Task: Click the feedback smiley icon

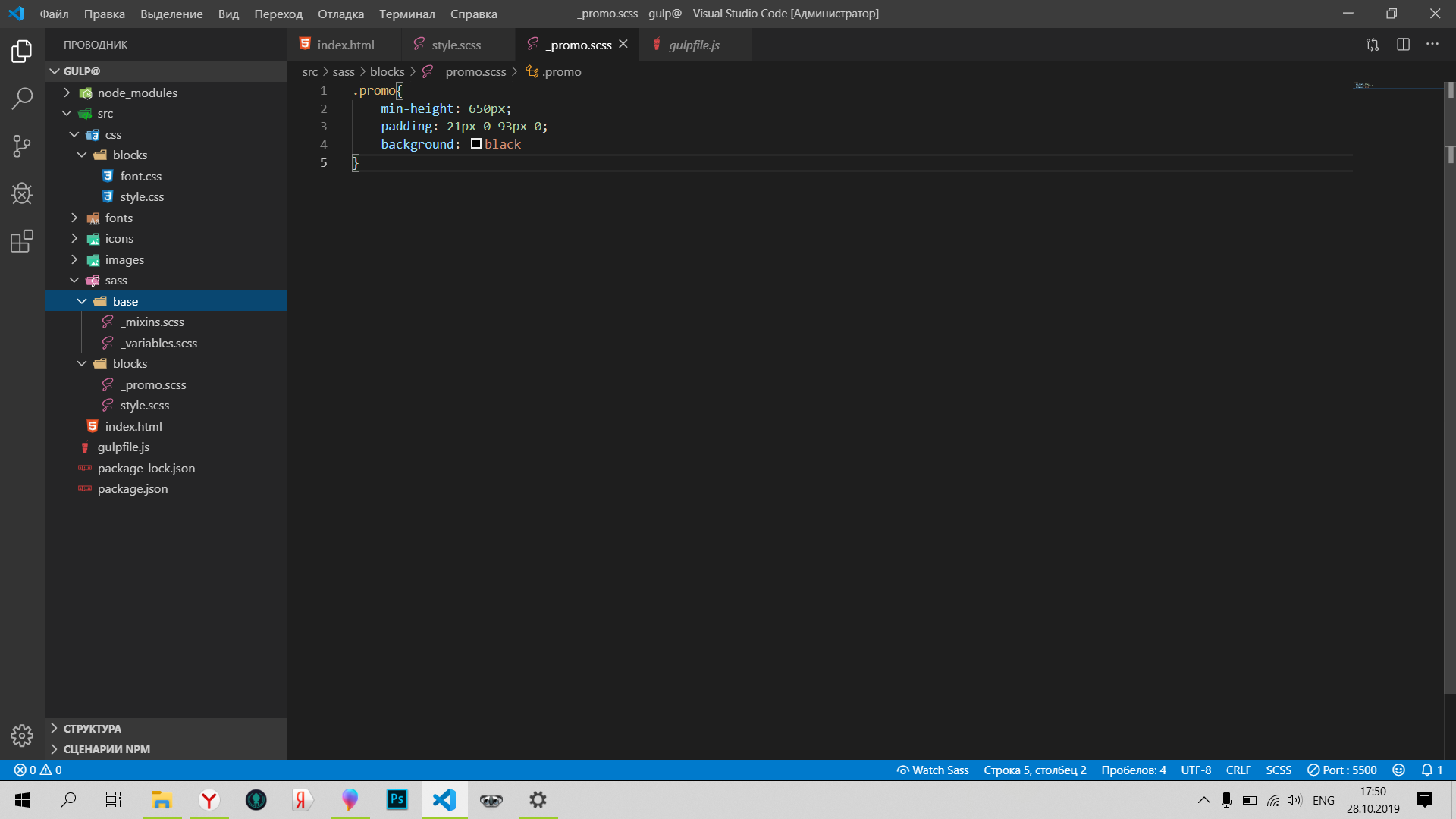Action: [x=1399, y=770]
